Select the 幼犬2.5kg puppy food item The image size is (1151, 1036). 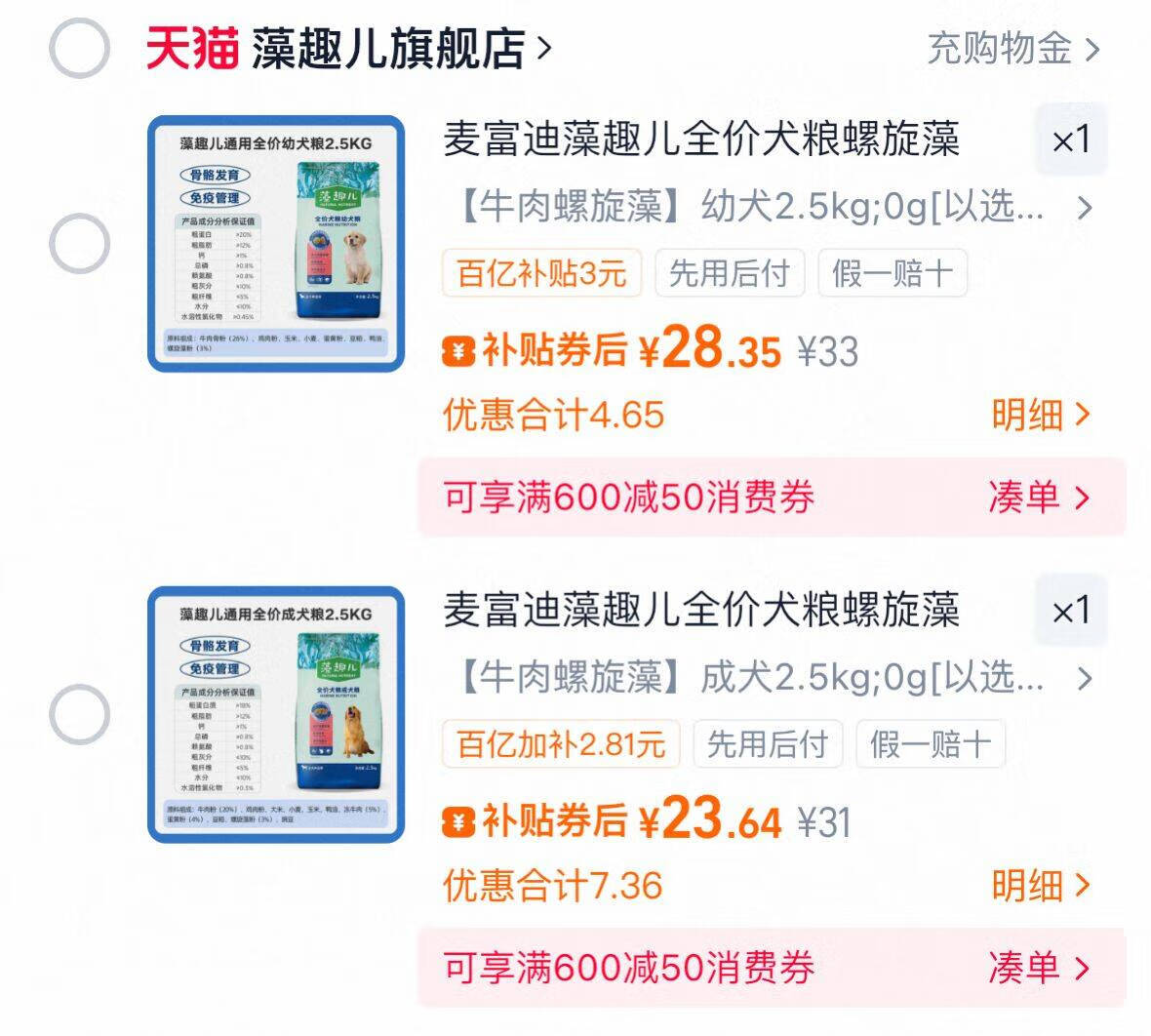click(x=79, y=244)
